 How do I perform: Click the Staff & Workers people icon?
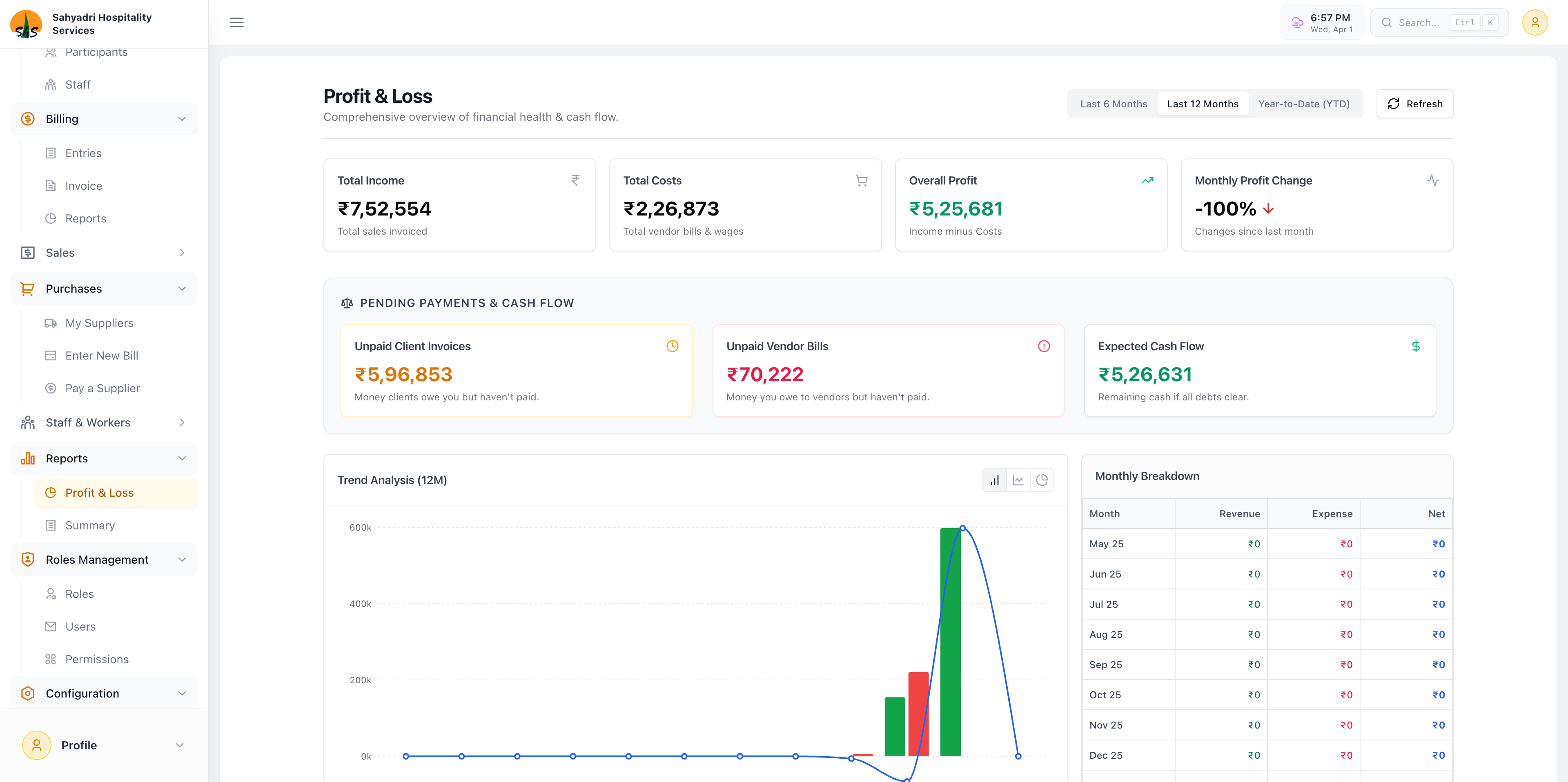point(28,422)
